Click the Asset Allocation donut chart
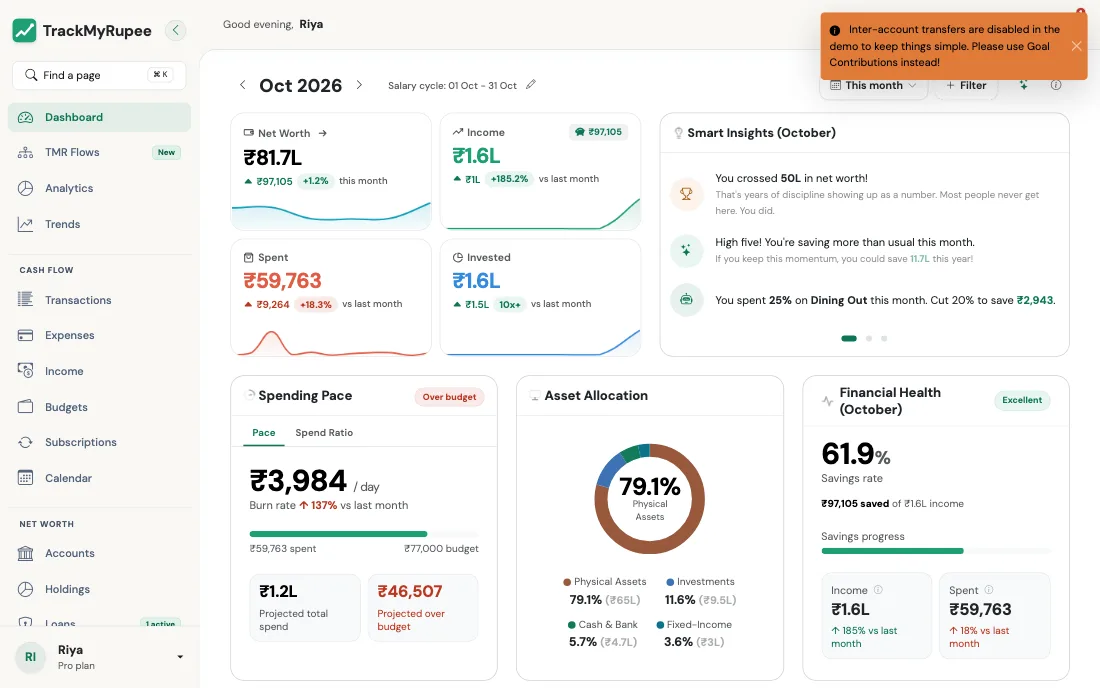 point(650,499)
